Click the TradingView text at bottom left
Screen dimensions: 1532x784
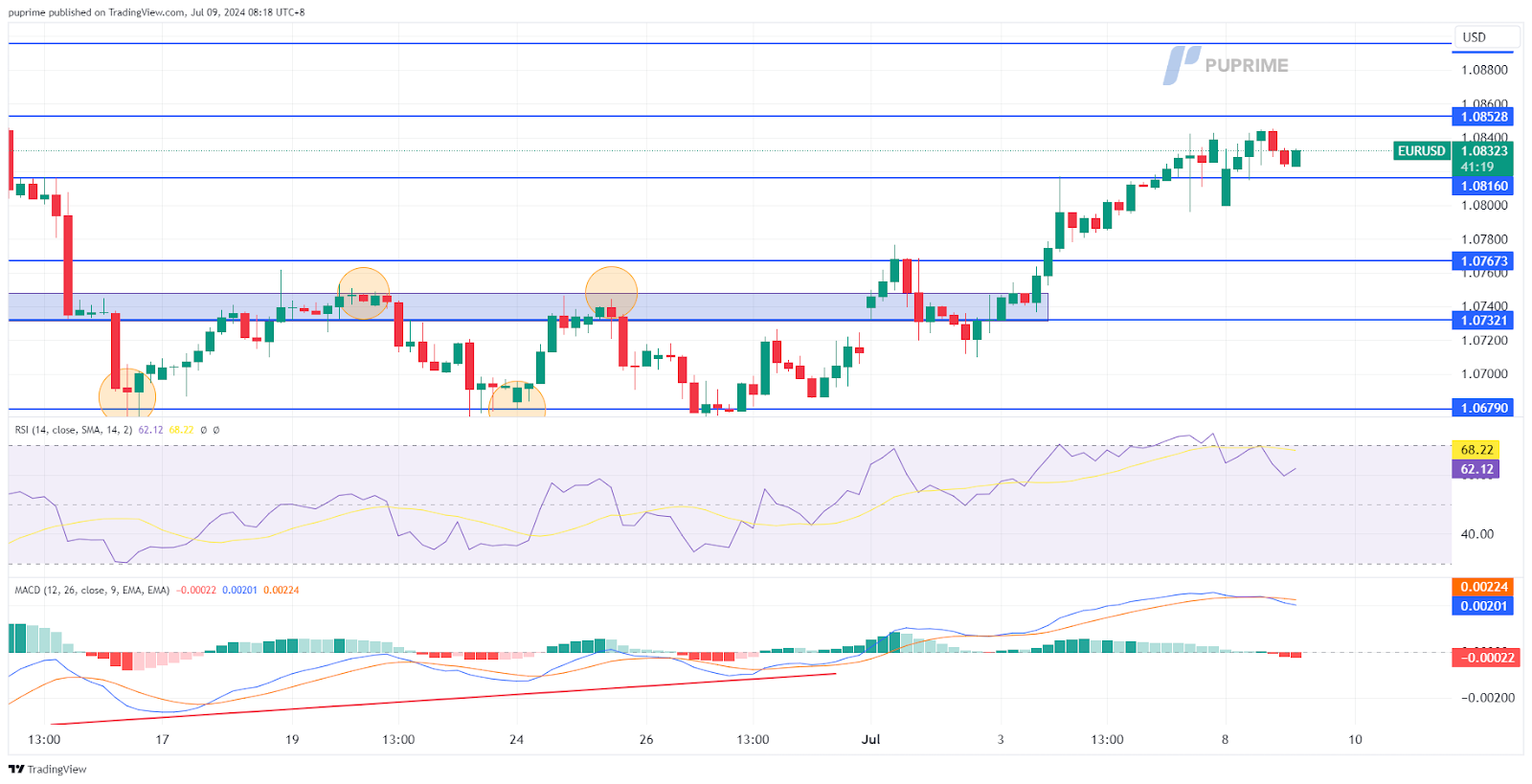tap(56, 770)
